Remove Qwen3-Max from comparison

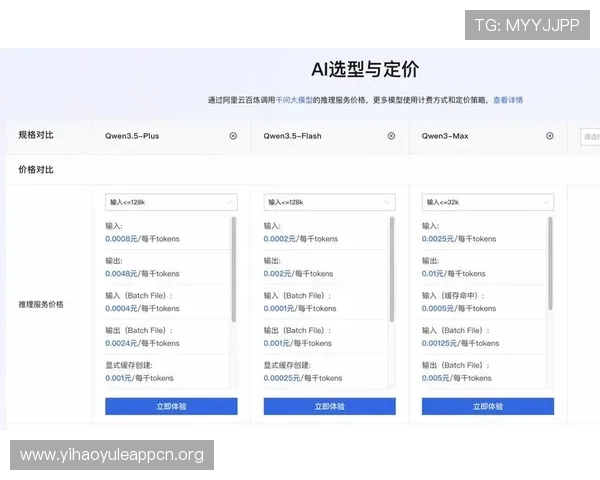(x=549, y=136)
